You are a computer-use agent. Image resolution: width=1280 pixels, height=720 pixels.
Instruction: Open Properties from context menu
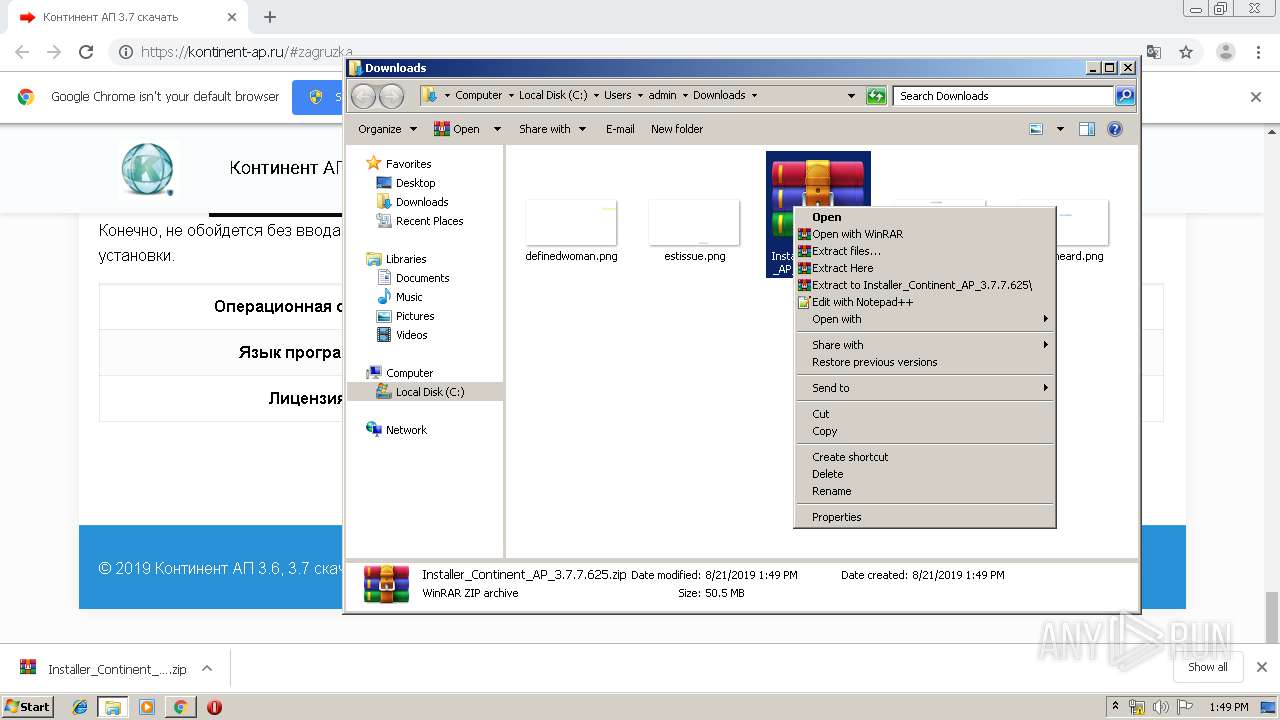(924, 517)
